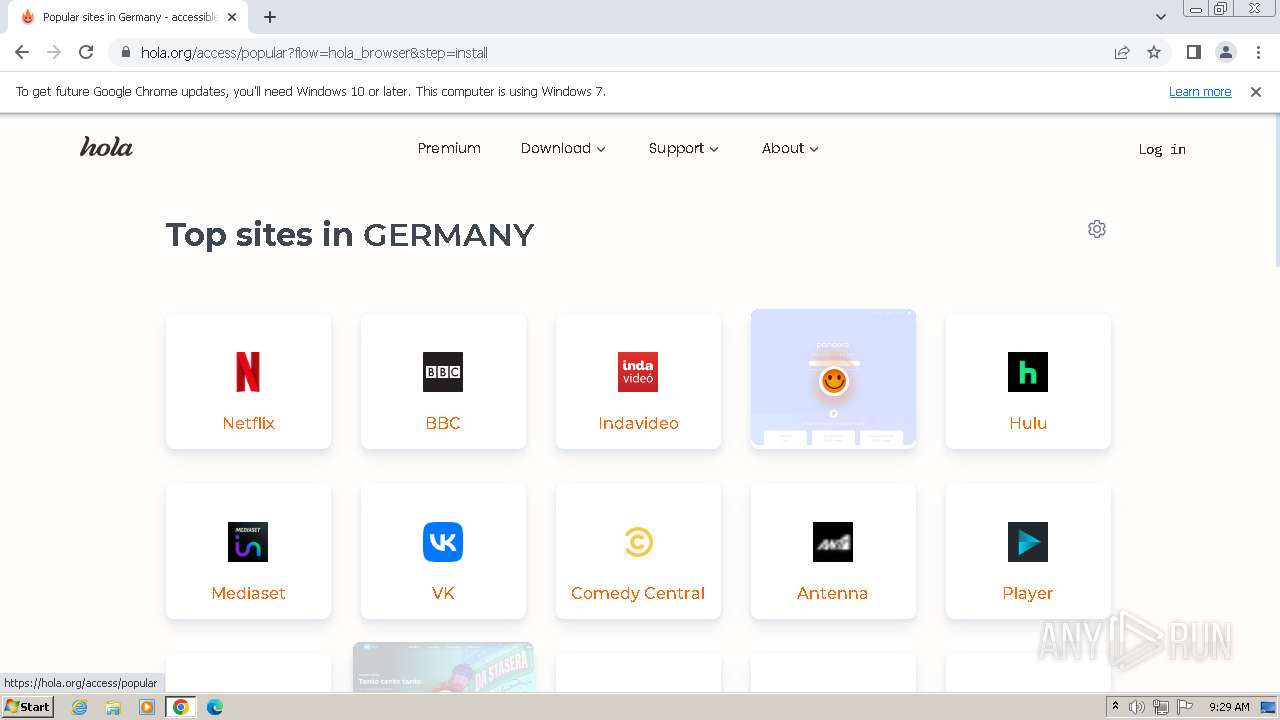Go forward to the next page
Viewport: 1280px width, 720px height.
pos(54,52)
